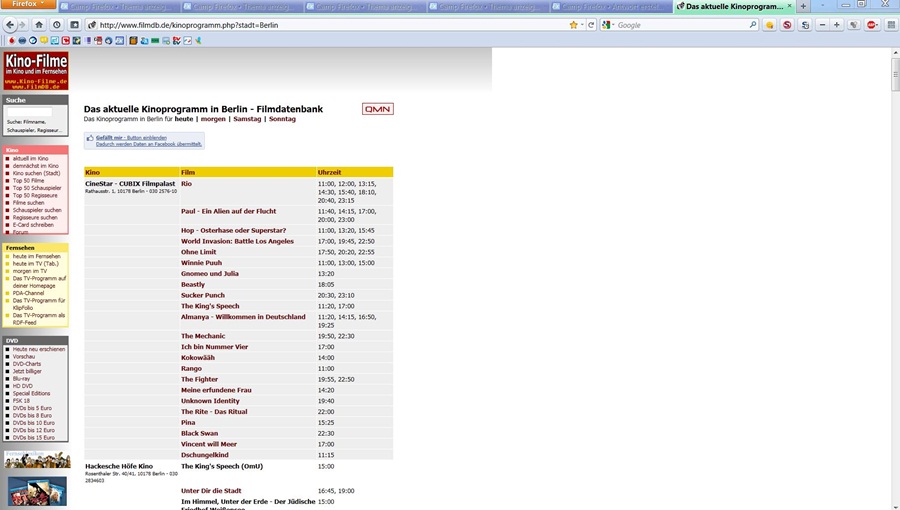
Task: Open sidebar link E-Card schreiben
Action: pyautogui.click(x=33, y=225)
